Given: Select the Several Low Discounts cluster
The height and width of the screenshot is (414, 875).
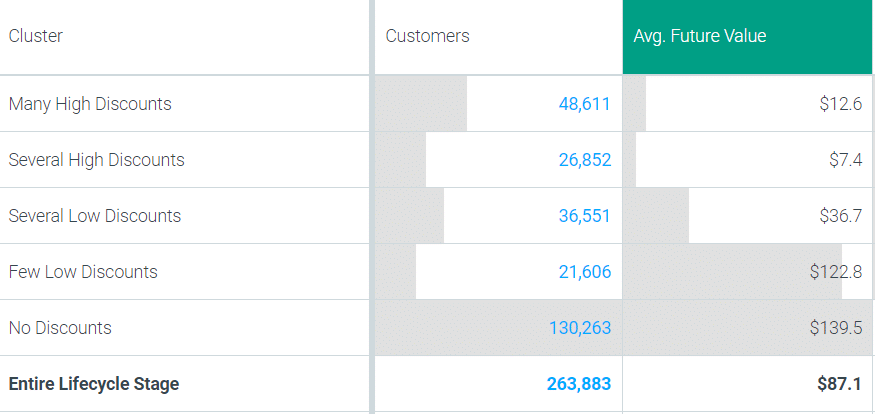Looking at the screenshot, I should point(95,216).
